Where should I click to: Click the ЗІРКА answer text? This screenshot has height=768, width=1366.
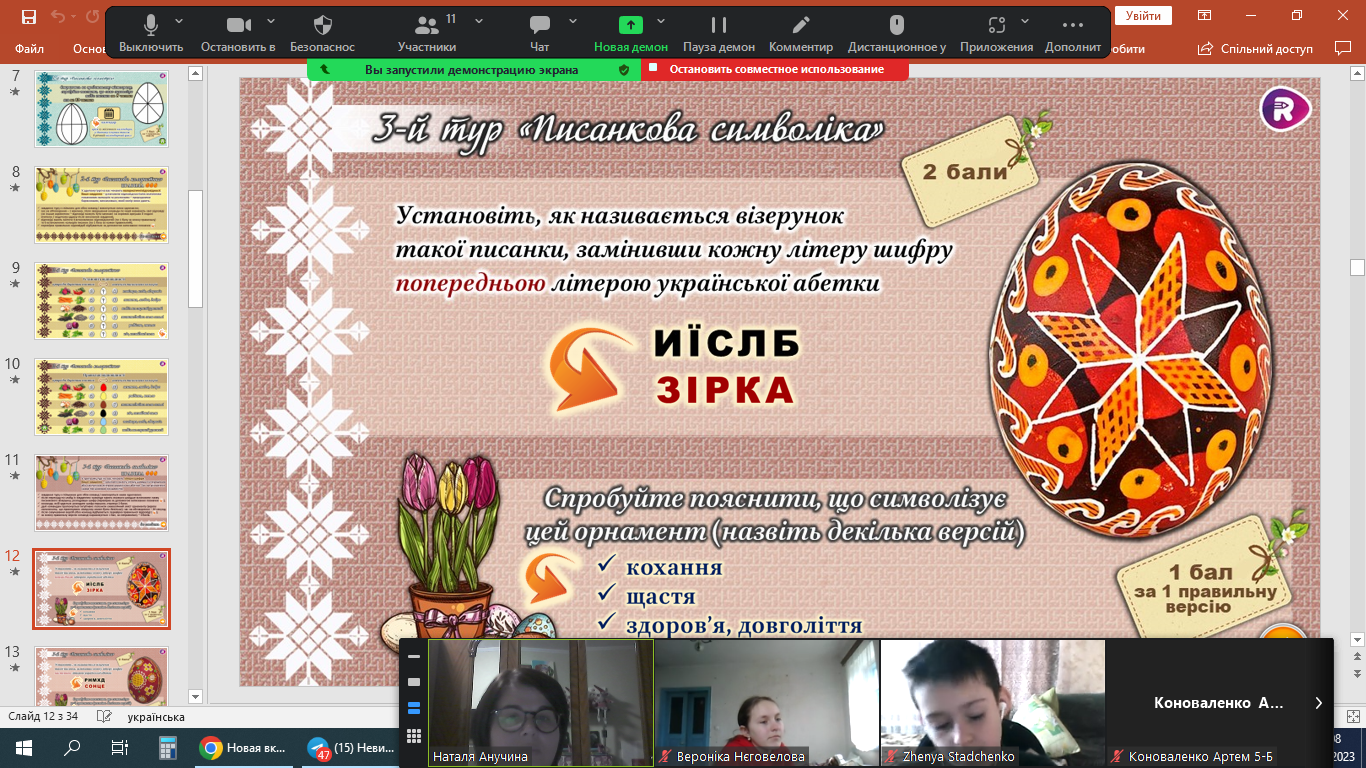[x=725, y=390]
